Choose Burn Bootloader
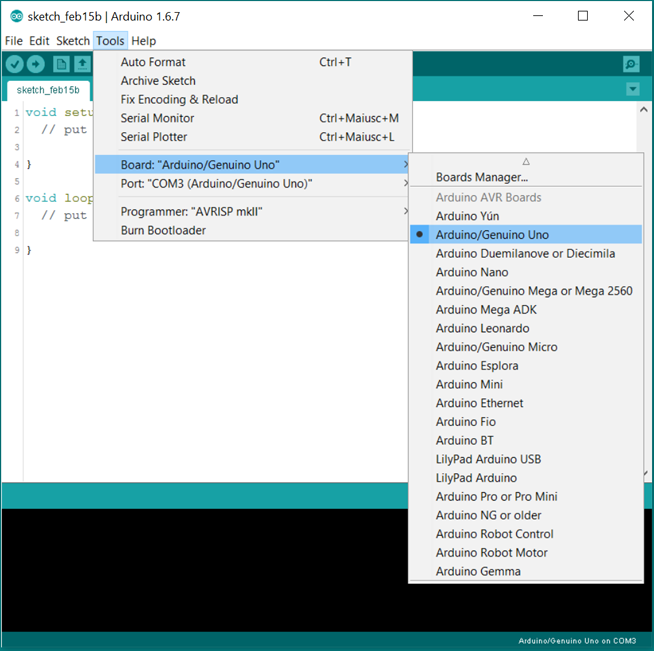The image size is (654, 651). click(253, 230)
